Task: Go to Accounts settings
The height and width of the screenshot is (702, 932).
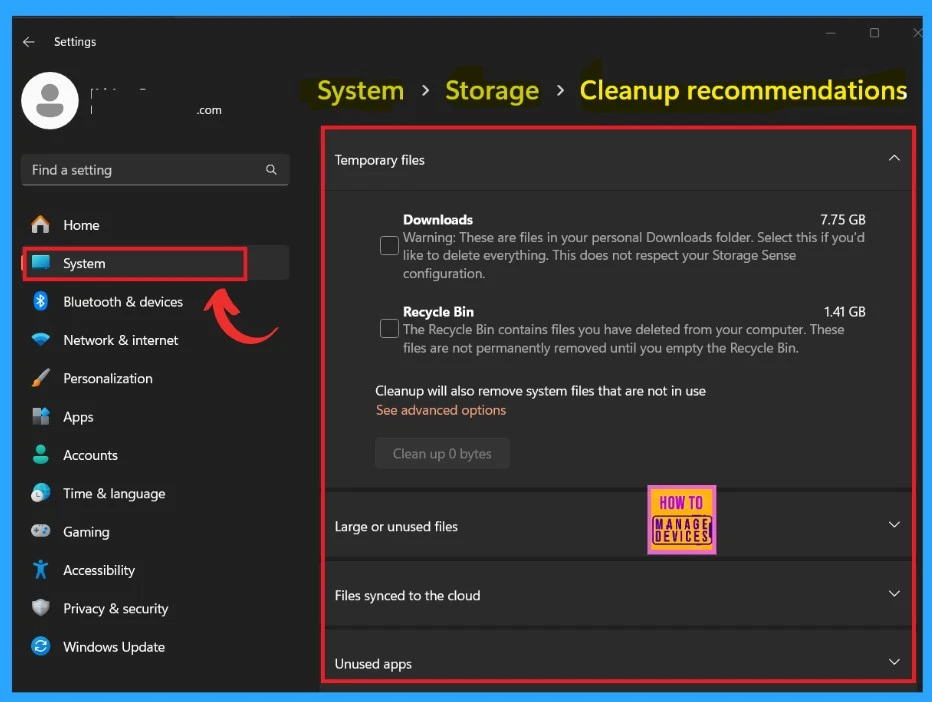Action: (155, 455)
